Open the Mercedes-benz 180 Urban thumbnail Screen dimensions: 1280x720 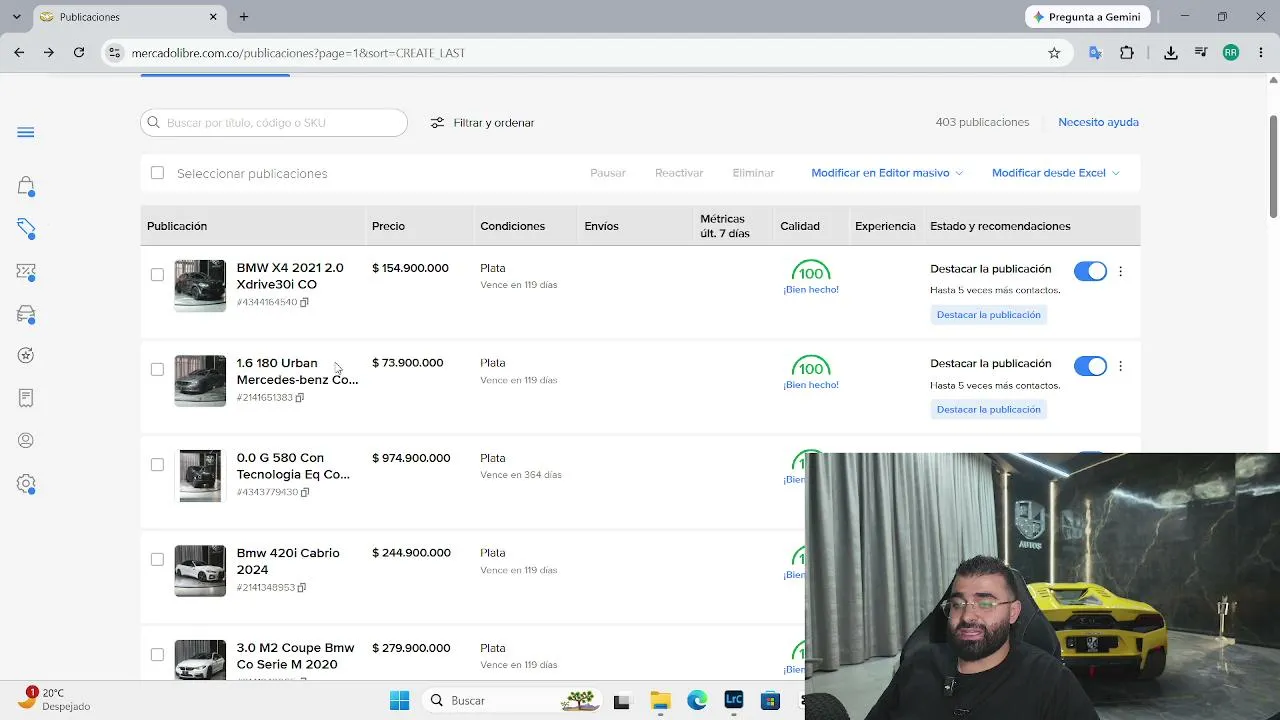click(x=200, y=381)
